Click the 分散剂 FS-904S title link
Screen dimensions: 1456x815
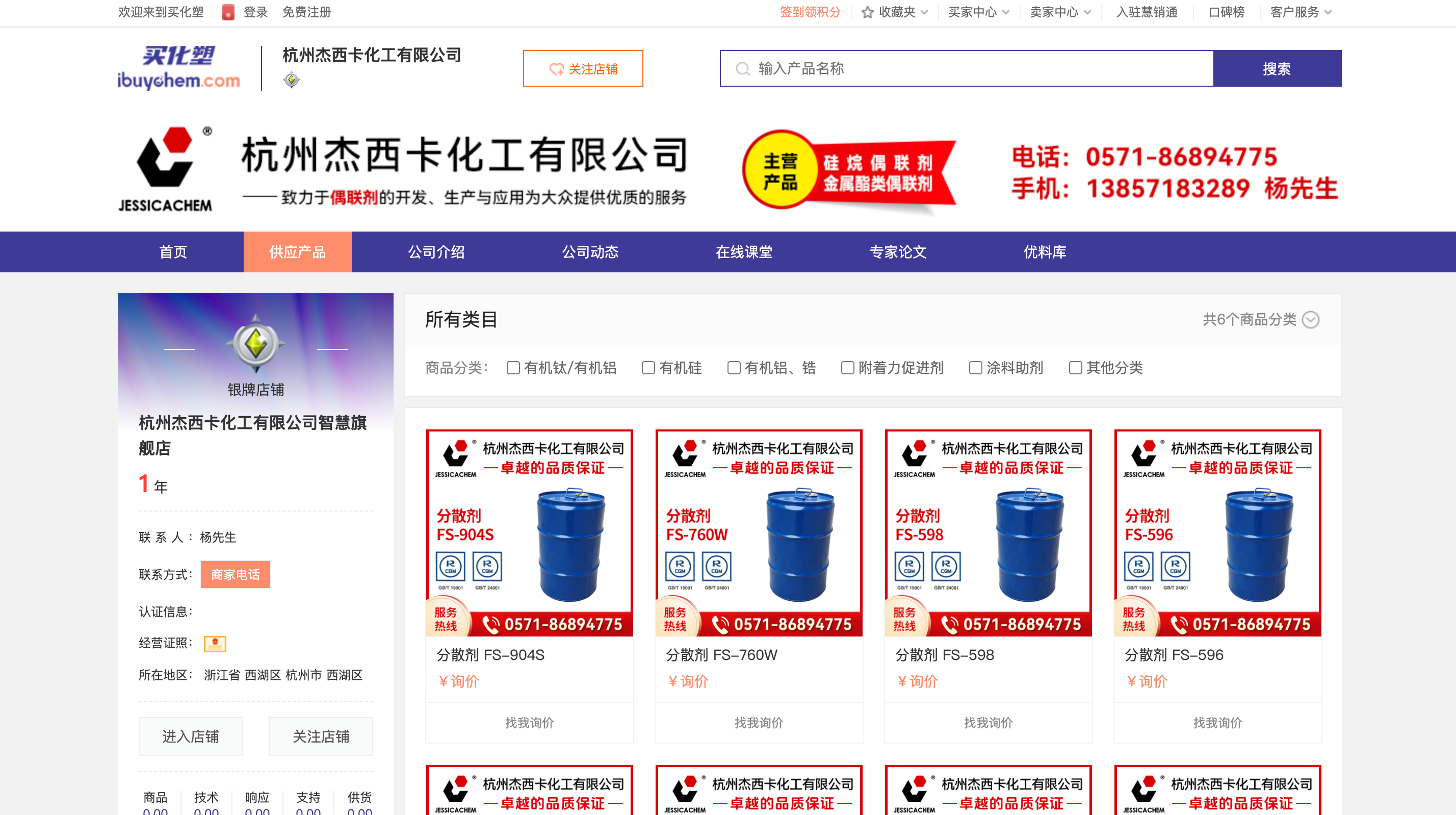(490, 655)
